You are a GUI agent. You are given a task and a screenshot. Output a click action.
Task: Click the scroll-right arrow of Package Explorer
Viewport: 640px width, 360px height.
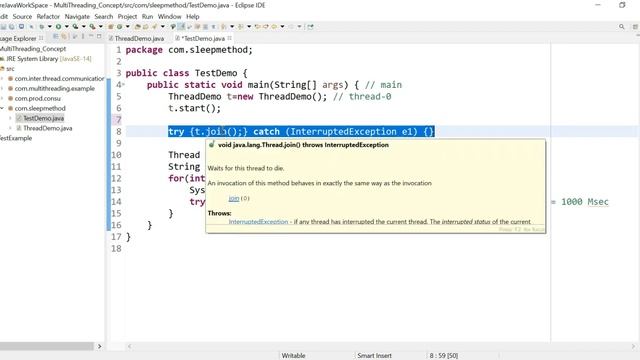(99, 346)
